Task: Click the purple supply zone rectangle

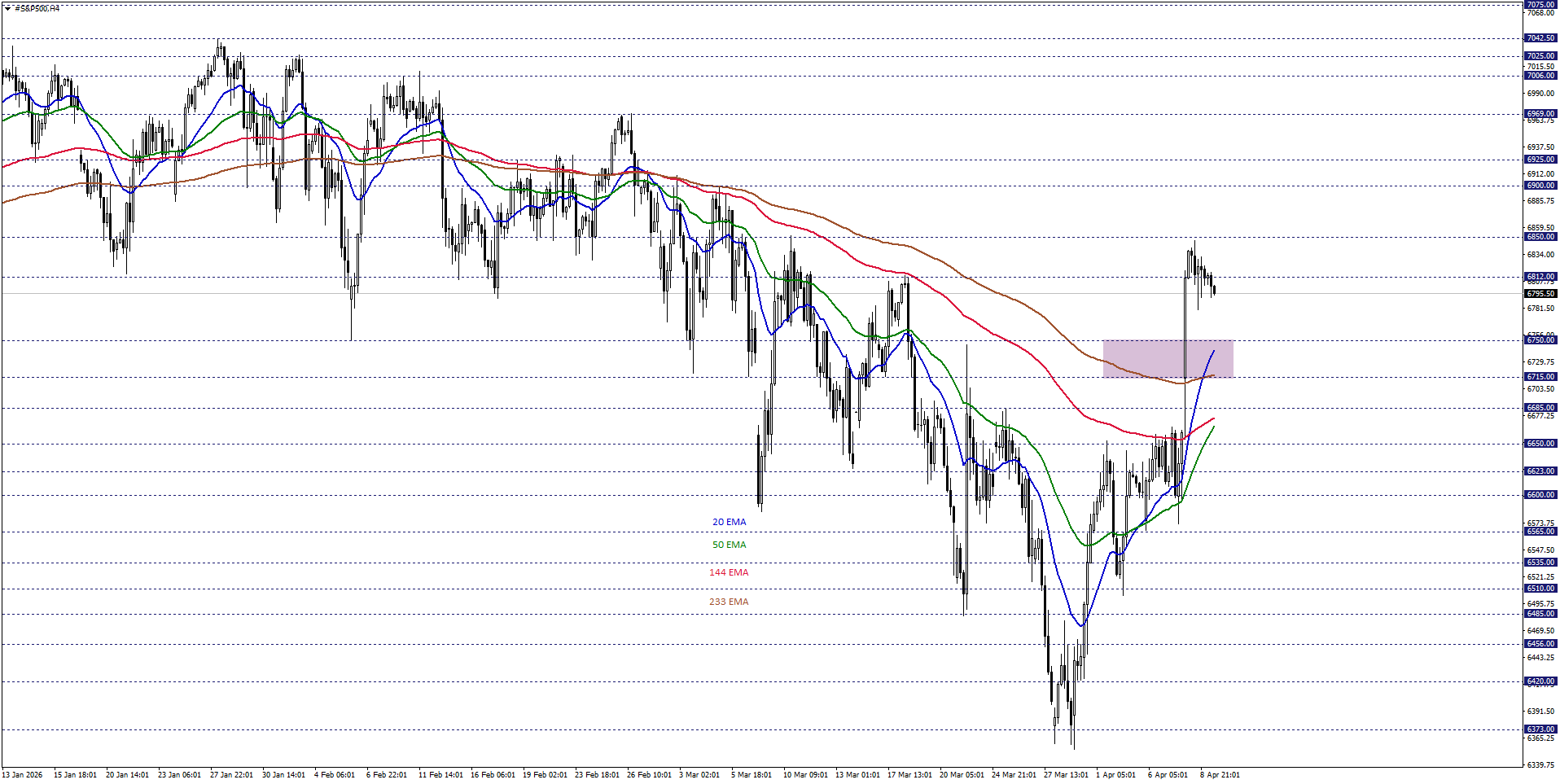Action: coord(1168,357)
